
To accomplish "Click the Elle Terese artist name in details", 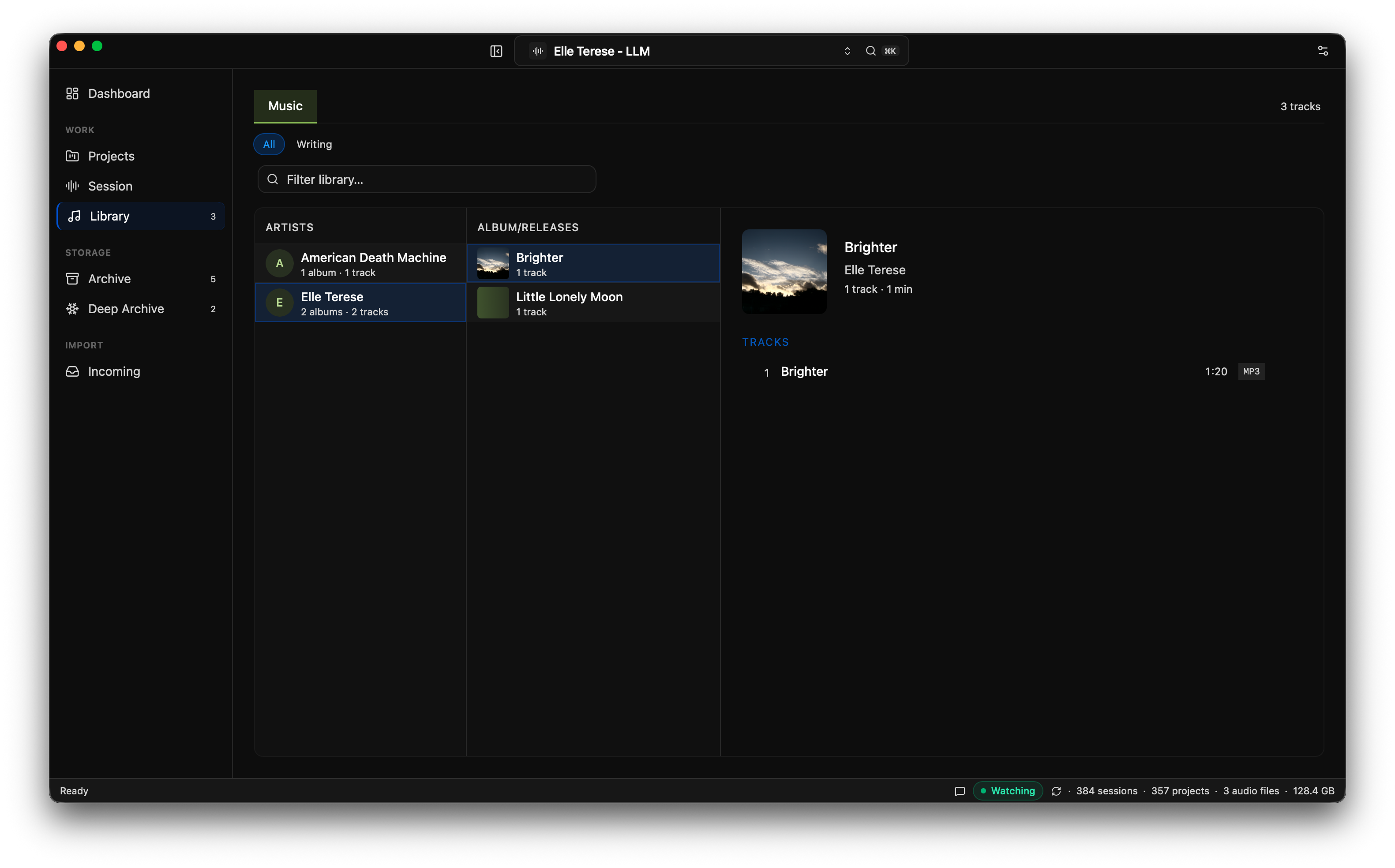I will [875, 270].
